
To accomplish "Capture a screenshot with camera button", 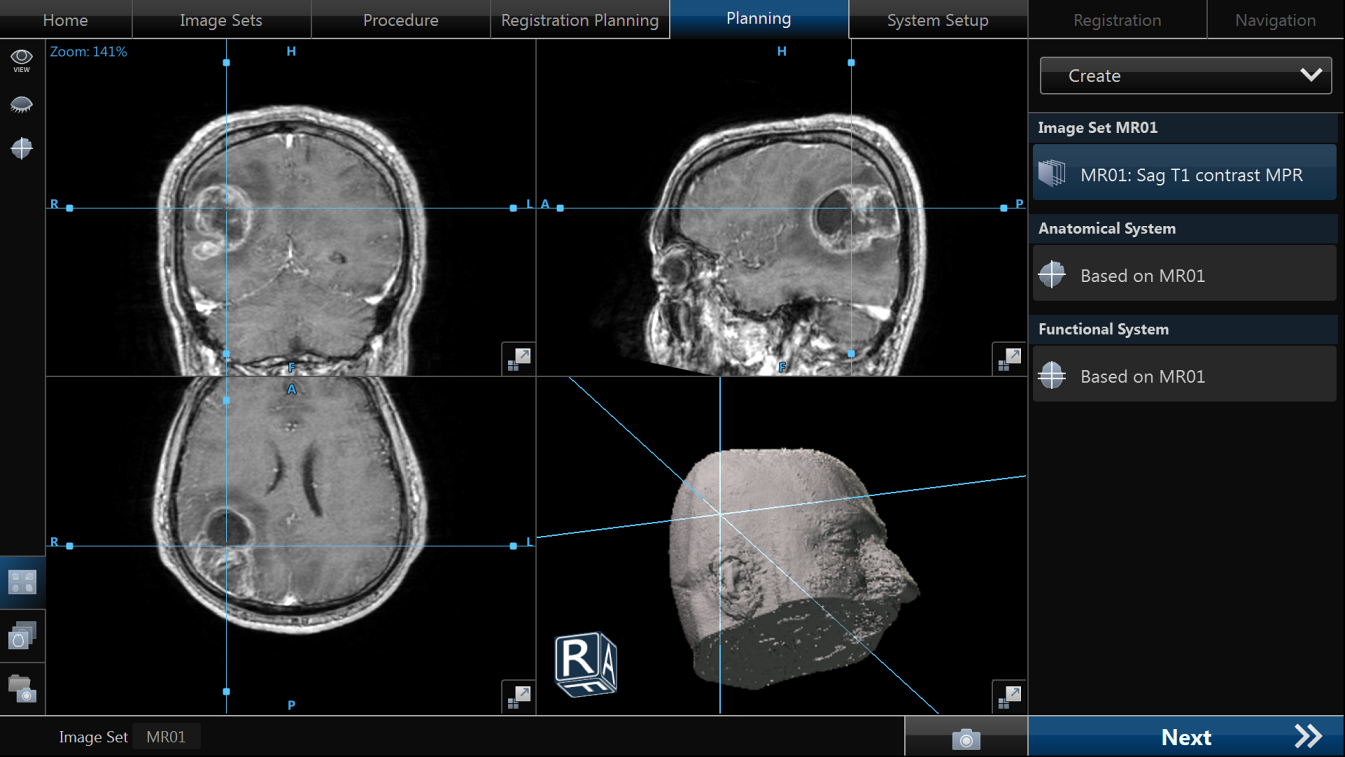I will (965, 738).
